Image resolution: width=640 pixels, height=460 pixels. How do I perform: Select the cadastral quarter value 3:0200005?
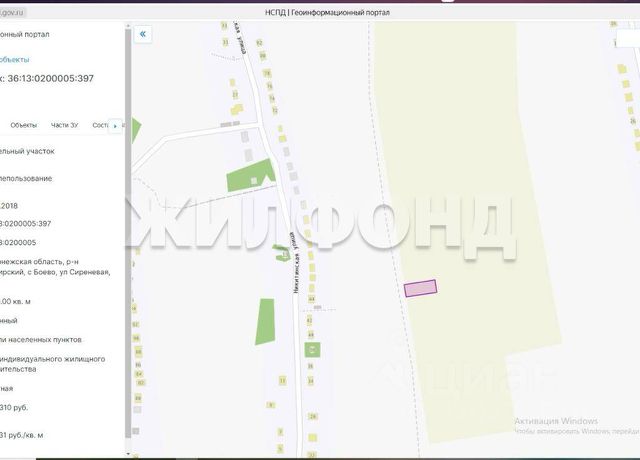18,242
